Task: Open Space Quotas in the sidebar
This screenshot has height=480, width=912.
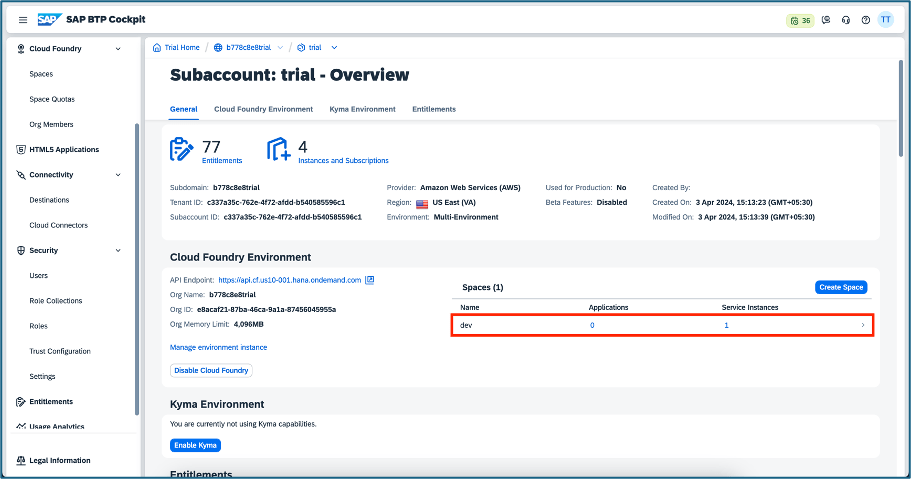Action: 52,99
